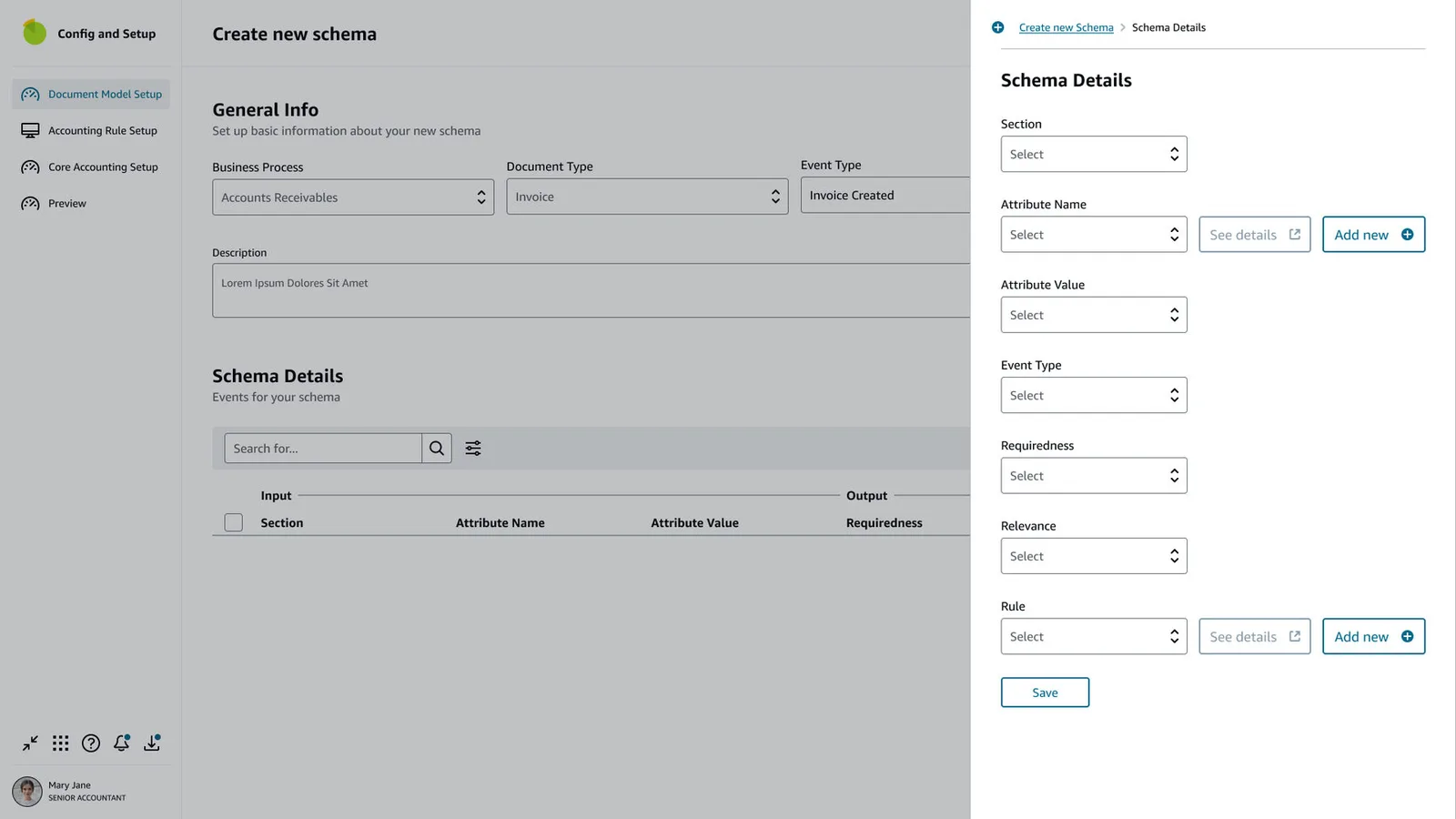Click the Document Model Setup gauge icon
This screenshot has width=1456, height=819.
[x=30, y=95]
